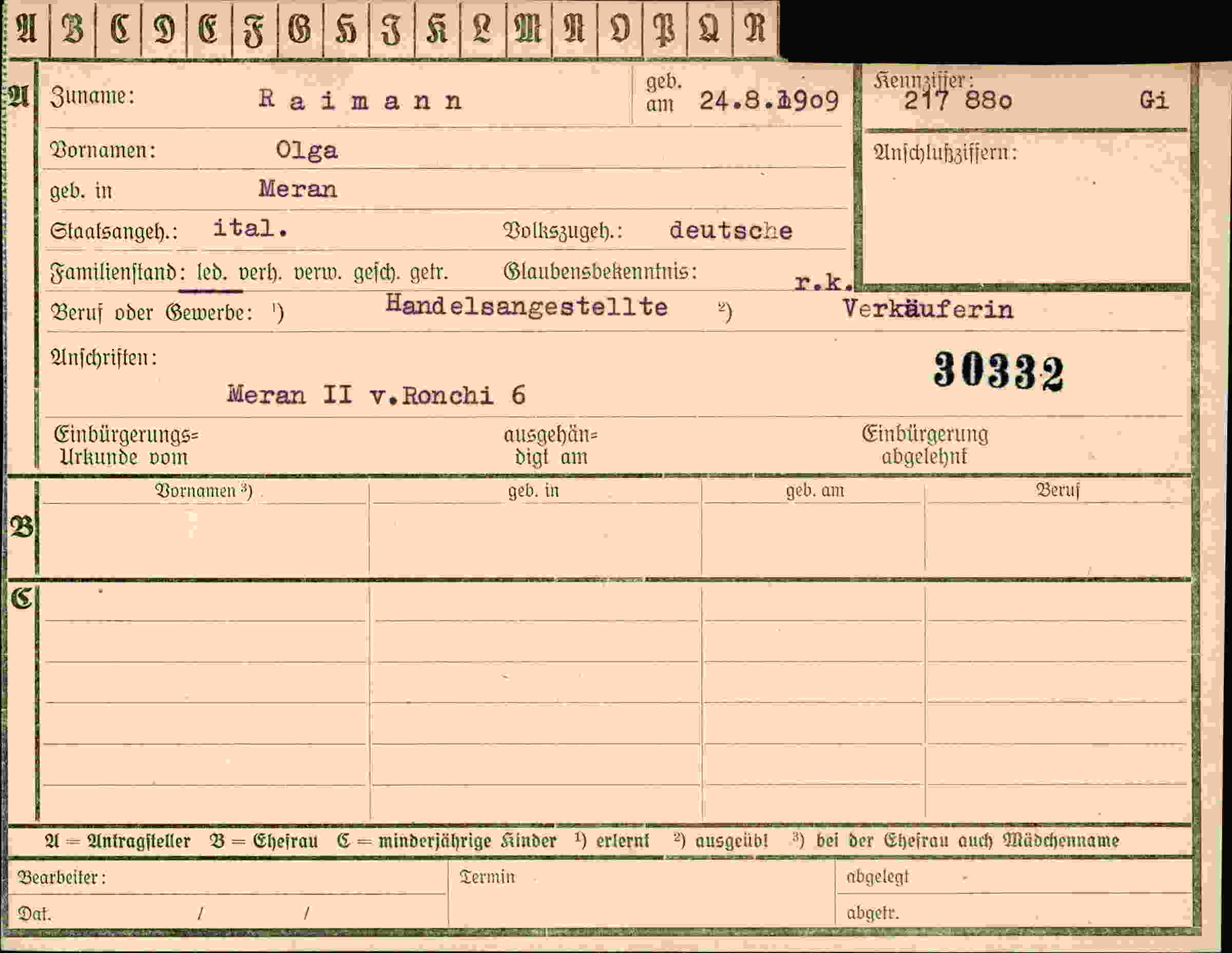Select the 'G' alphabet index tab
Image resolution: width=1232 pixels, height=953 pixels.
point(300,29)
